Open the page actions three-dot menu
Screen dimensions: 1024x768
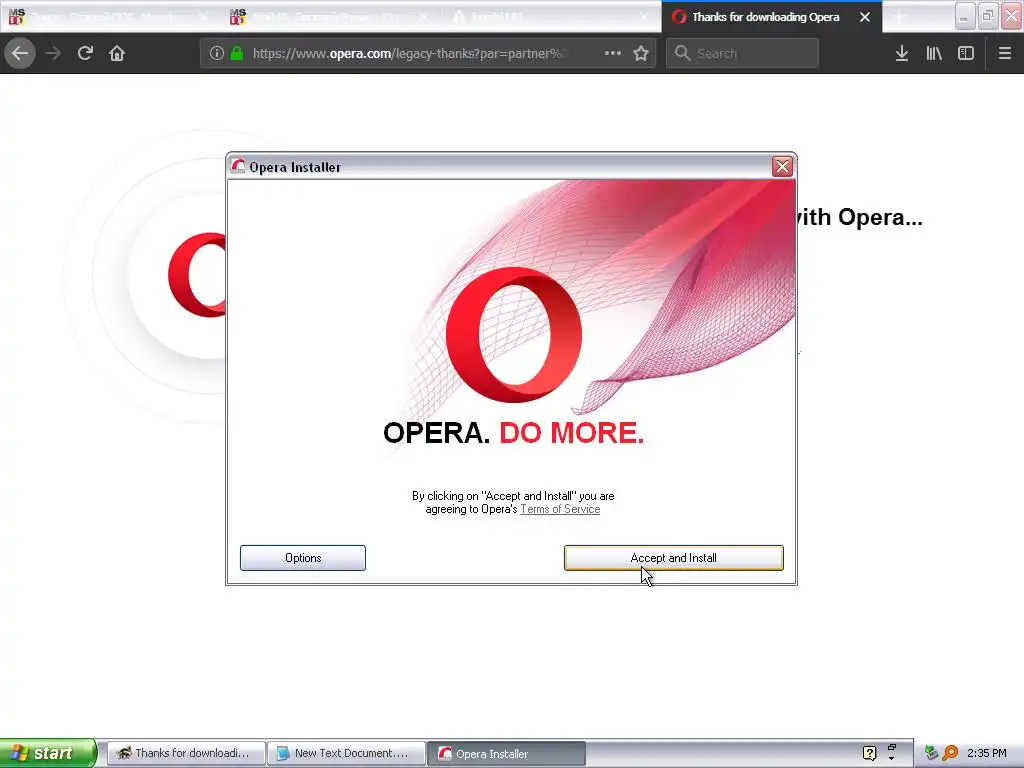pyautogui.click(x=613, y=54)
